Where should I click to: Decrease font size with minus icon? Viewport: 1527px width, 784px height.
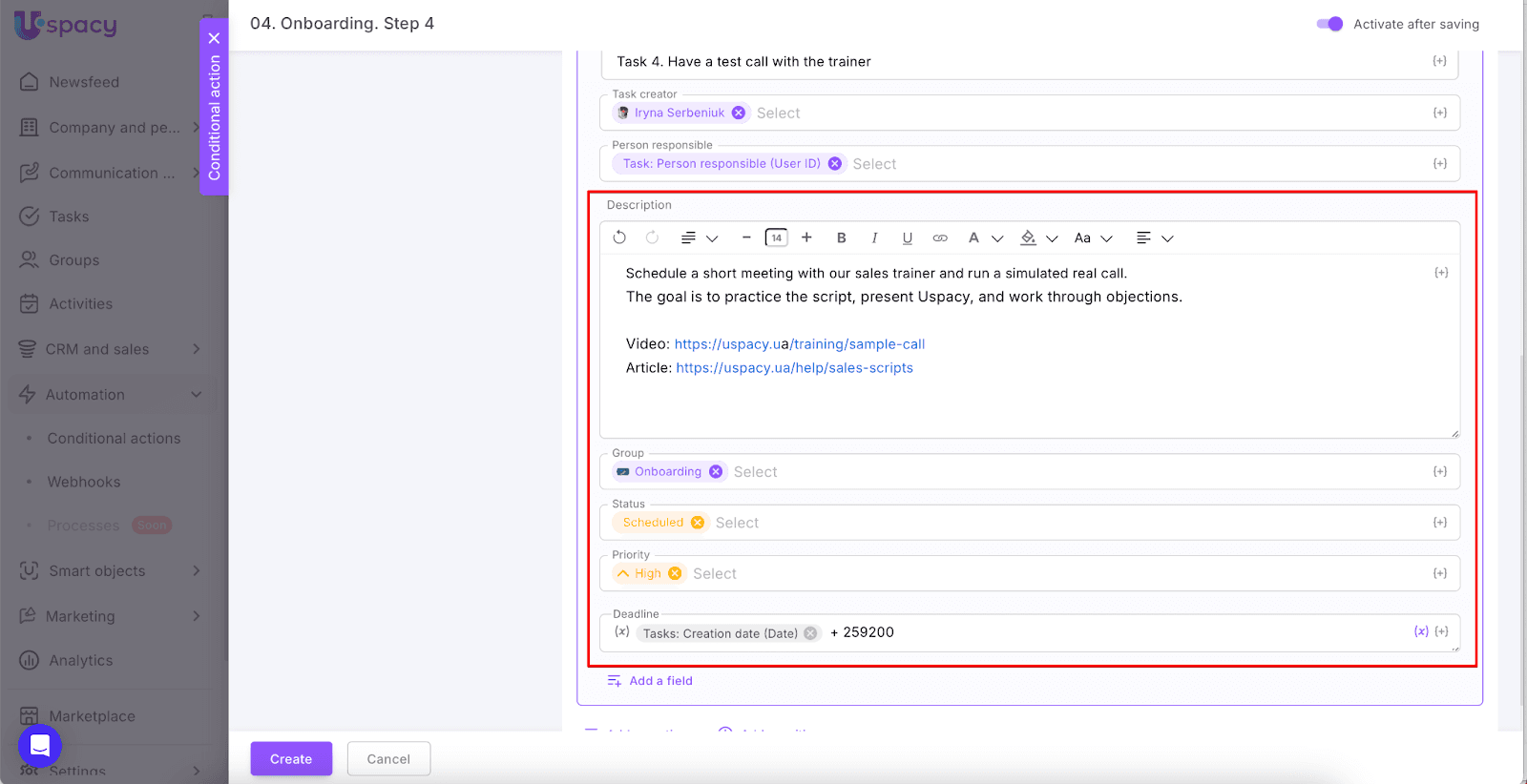click(x=746, y=237)
